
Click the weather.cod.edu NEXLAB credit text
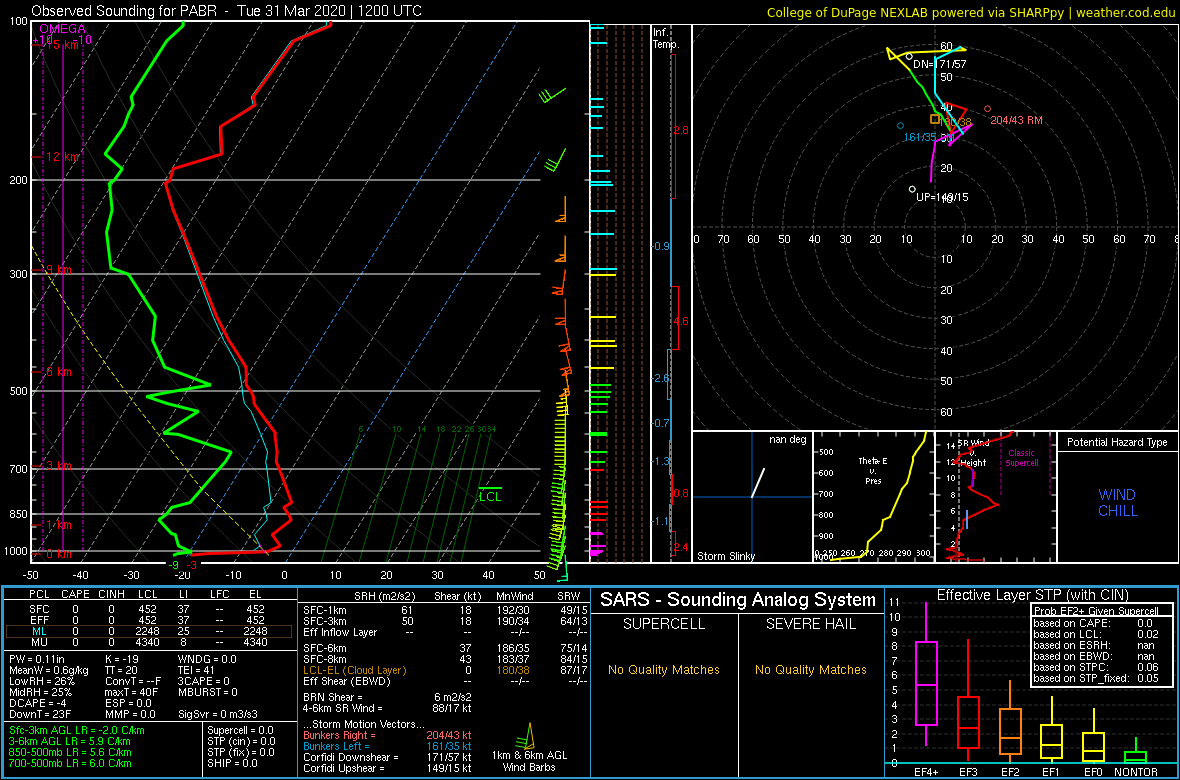pos(970,11)
